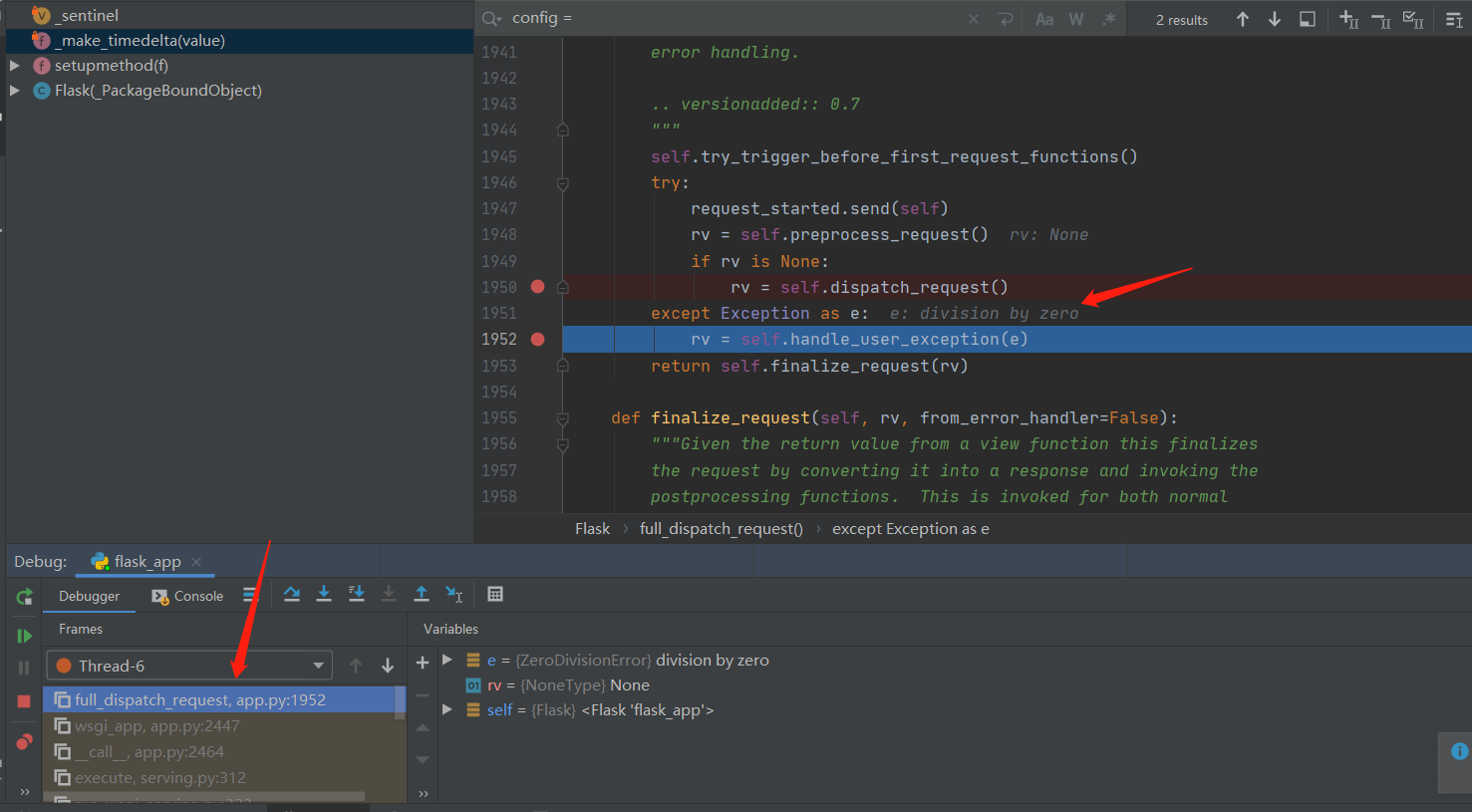Resume the program with the green play icon

24,636
